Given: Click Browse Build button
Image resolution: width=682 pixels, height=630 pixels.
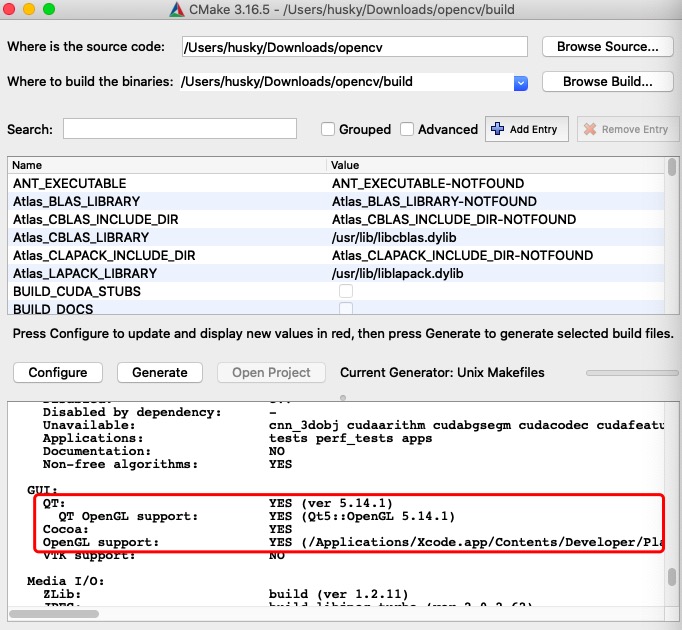Looking at the screenshot, I should 608,82.
